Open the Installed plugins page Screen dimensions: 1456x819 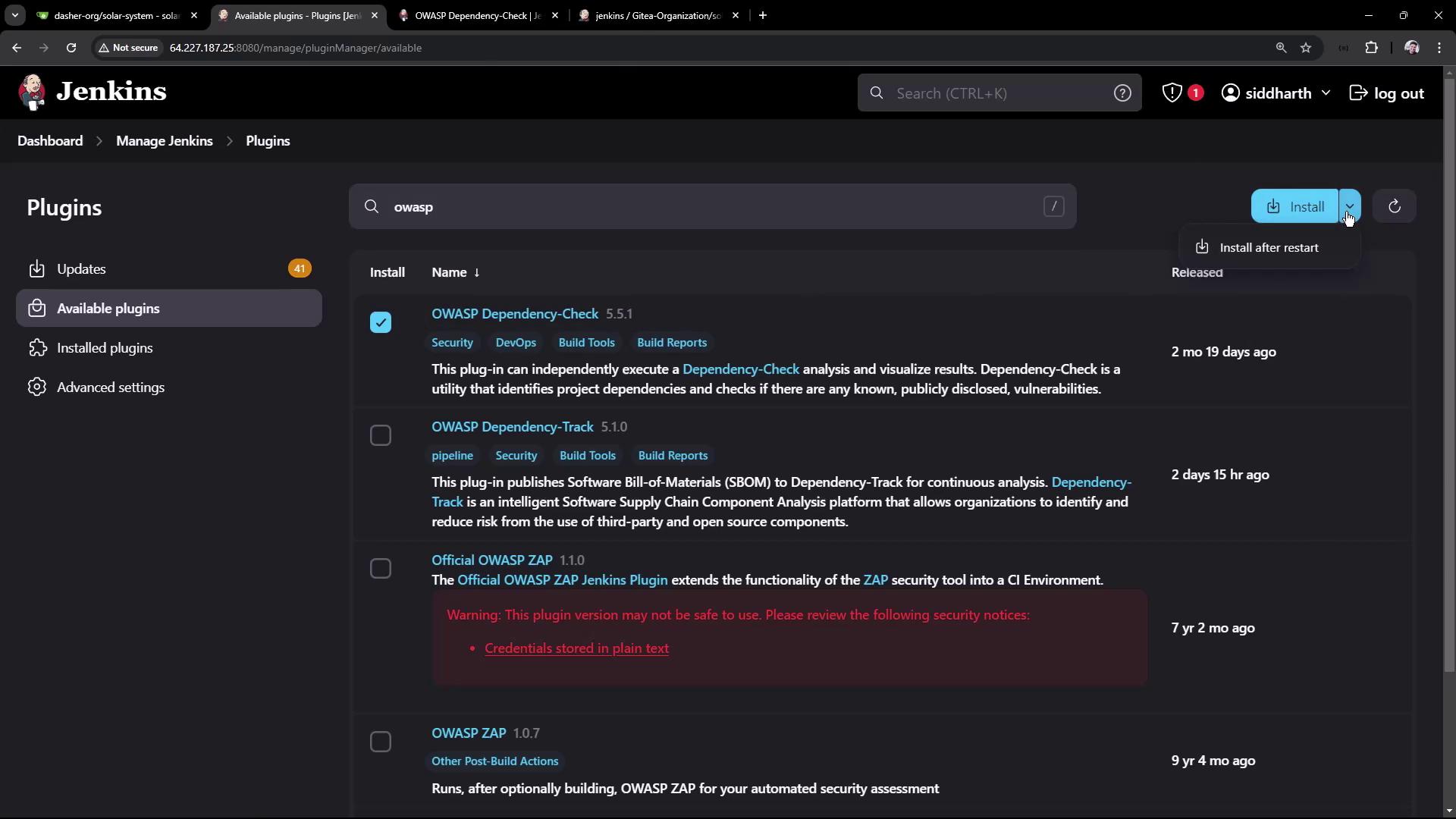[x=105, y=348]
